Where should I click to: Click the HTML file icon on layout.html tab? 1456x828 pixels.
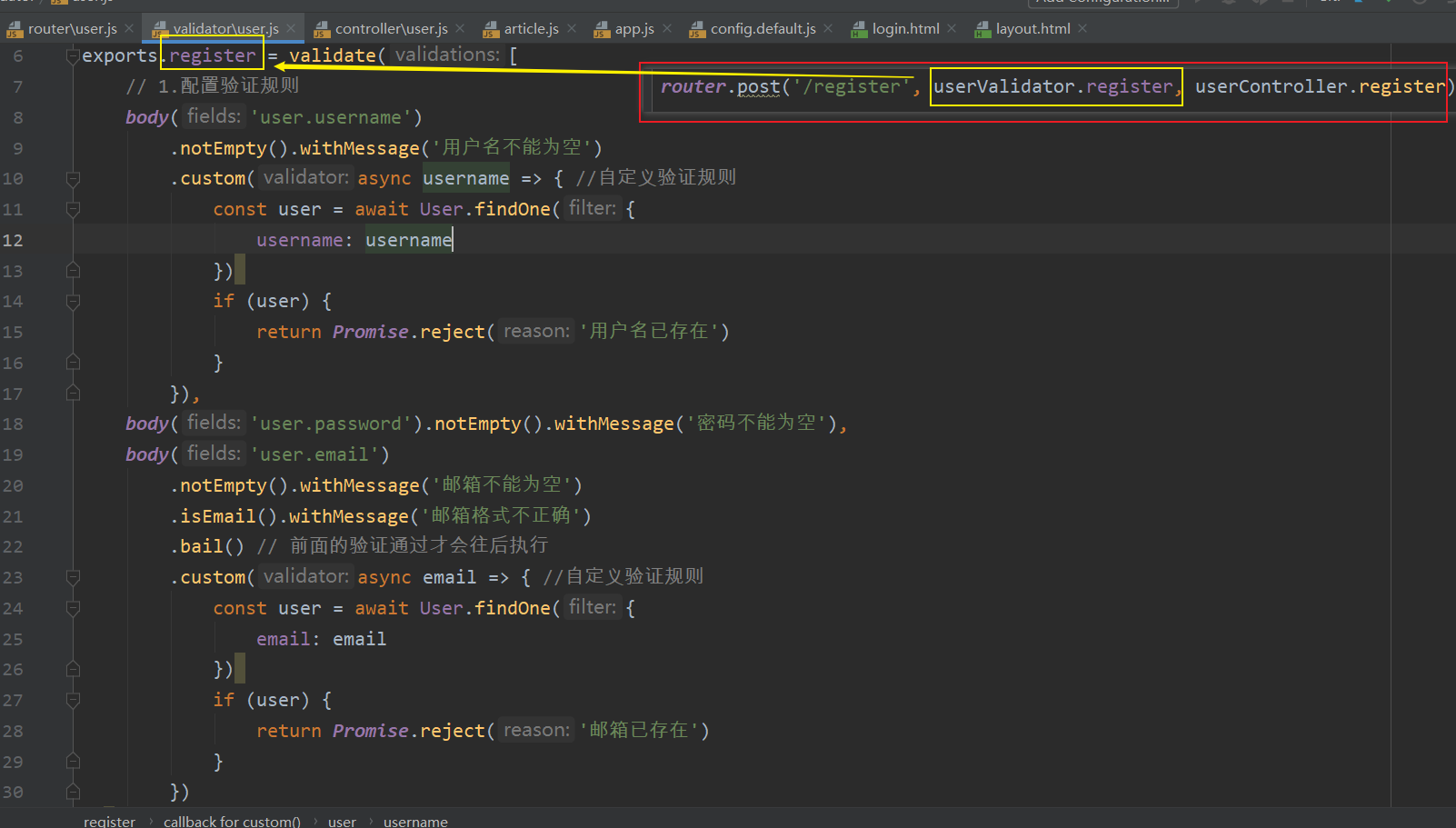pyautogui.click(x=982, y=30)
